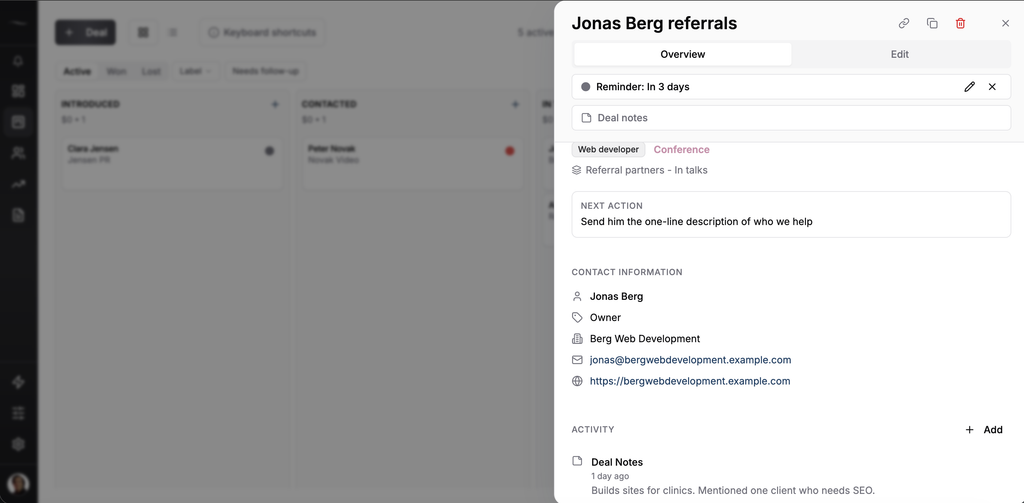
Task: Toggle the Needs follow-up filter
Action: tap(265, 71)
